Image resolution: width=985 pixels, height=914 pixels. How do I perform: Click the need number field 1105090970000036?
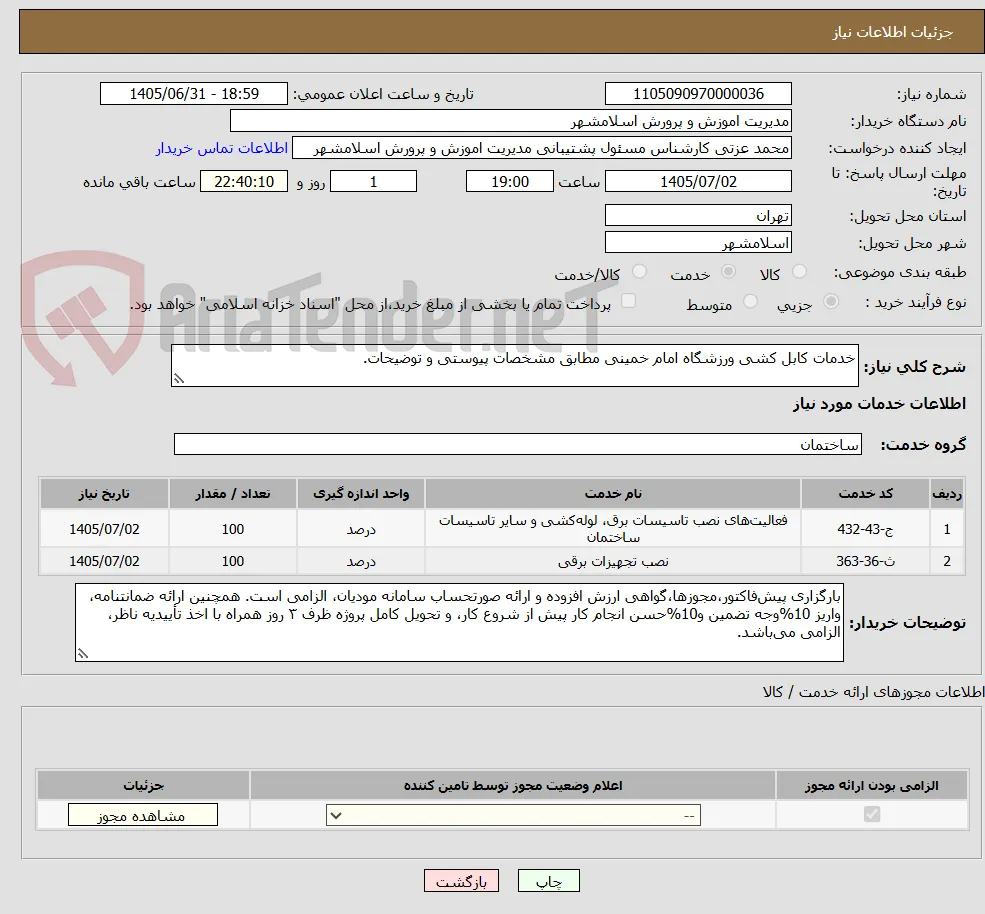point(698,94)
